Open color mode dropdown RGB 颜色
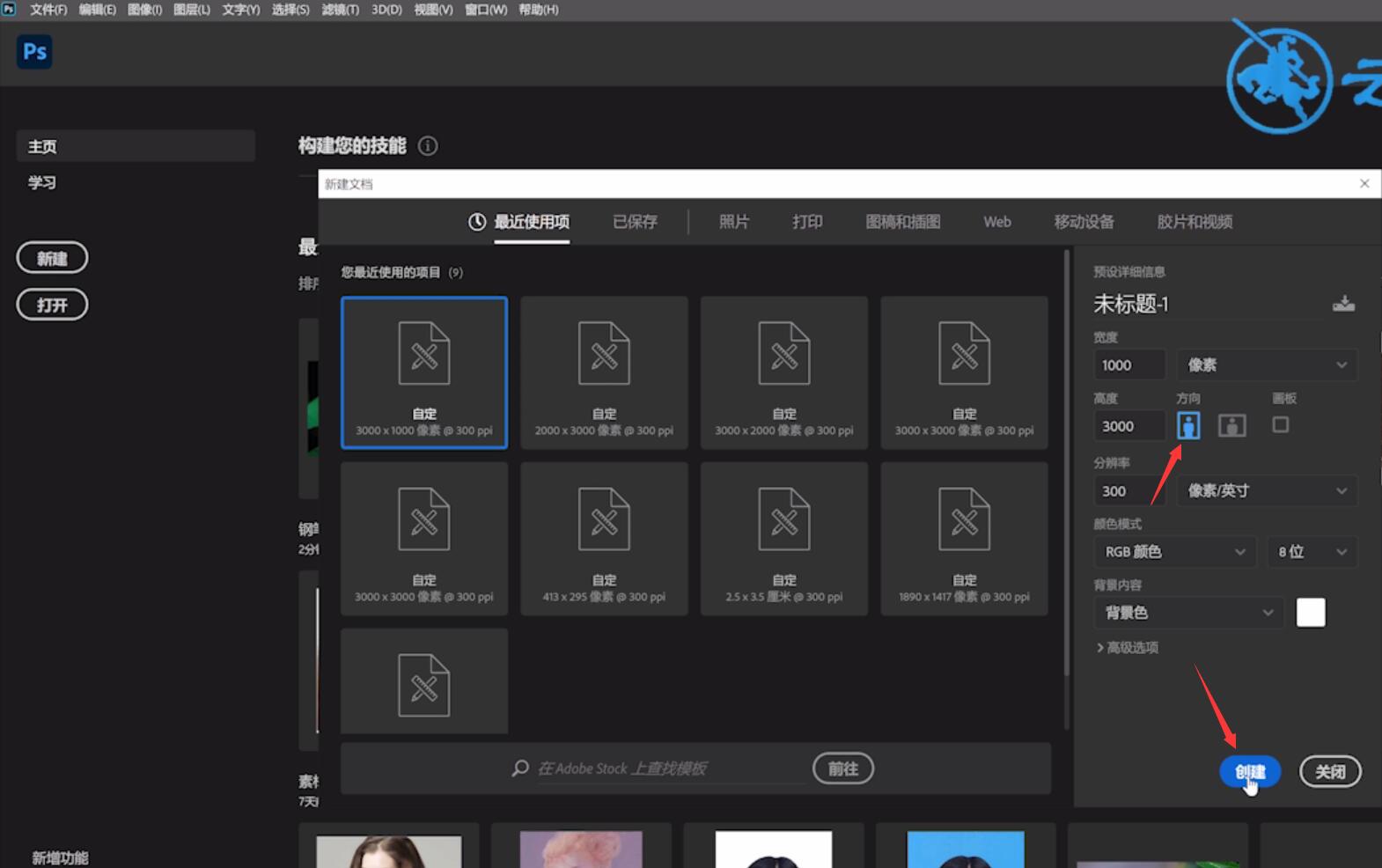This screenshot has height=868, width=1382. pos(1174,552)
